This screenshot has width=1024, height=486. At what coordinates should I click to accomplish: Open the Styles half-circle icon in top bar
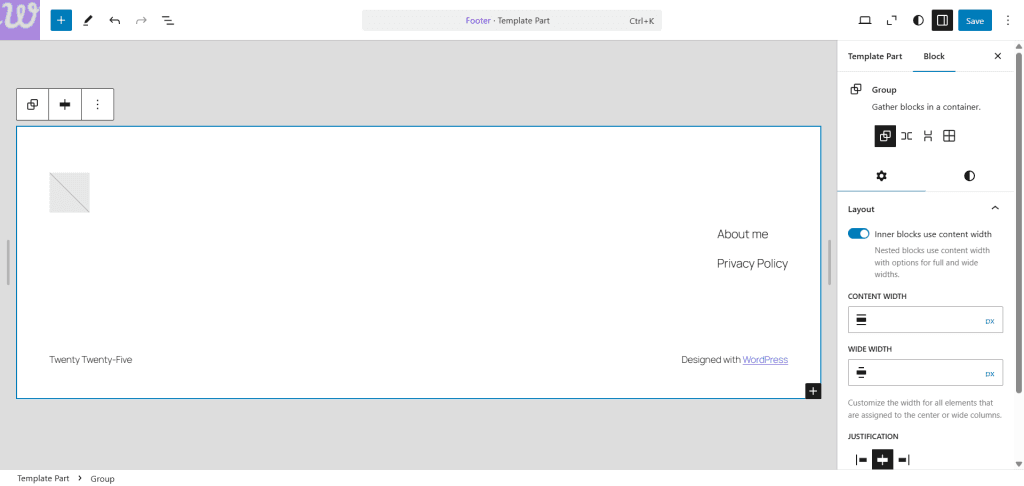pos(919,20)
